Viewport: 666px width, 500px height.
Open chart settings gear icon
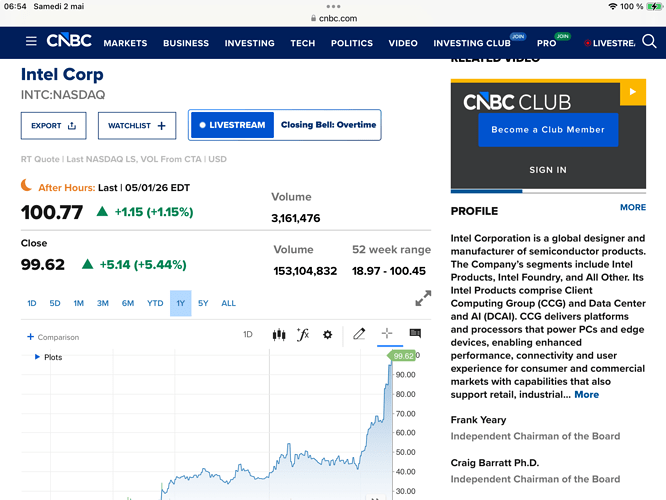click(x=327, y=335)
